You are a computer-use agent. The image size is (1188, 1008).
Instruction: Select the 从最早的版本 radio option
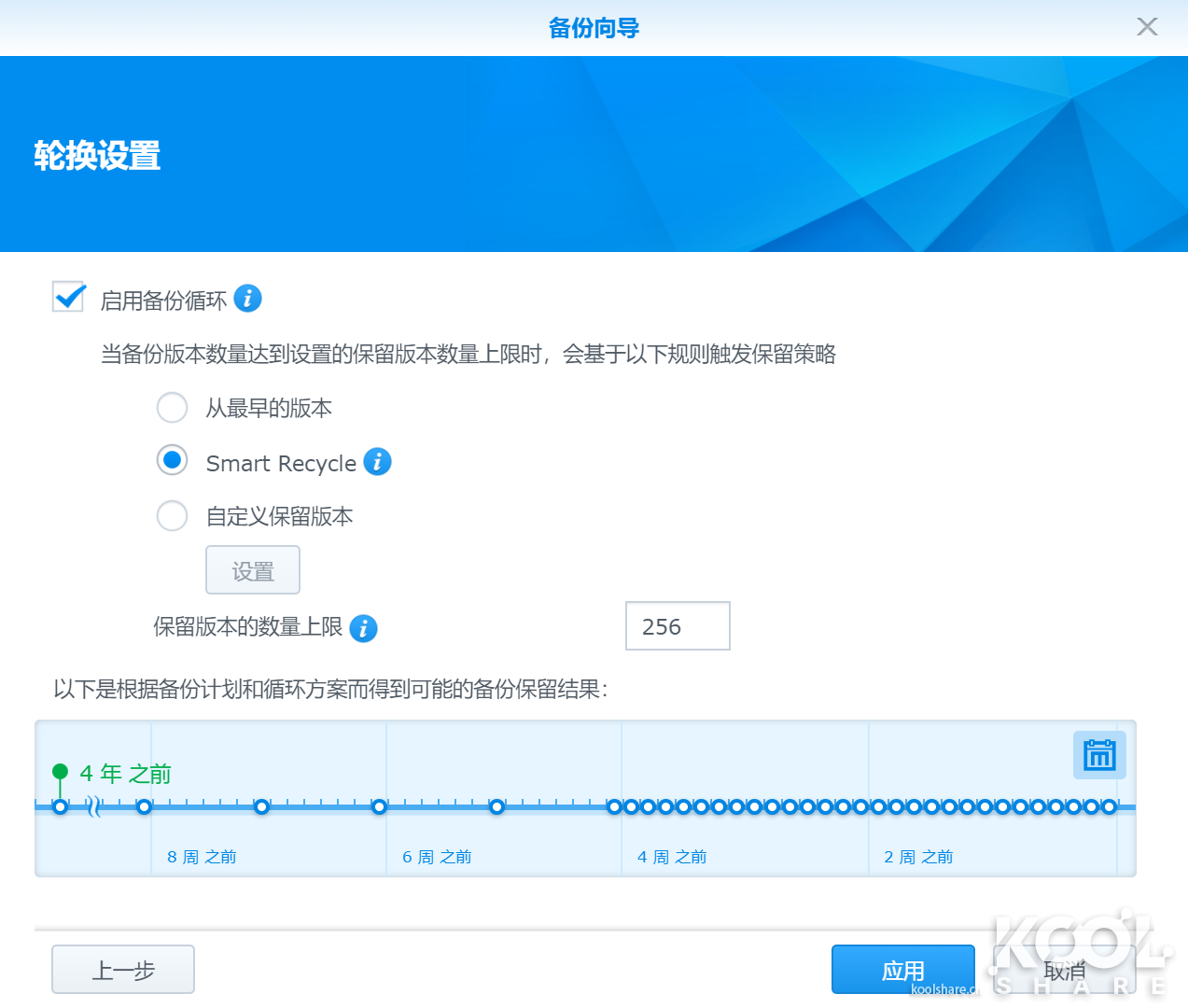coord(172,408)
